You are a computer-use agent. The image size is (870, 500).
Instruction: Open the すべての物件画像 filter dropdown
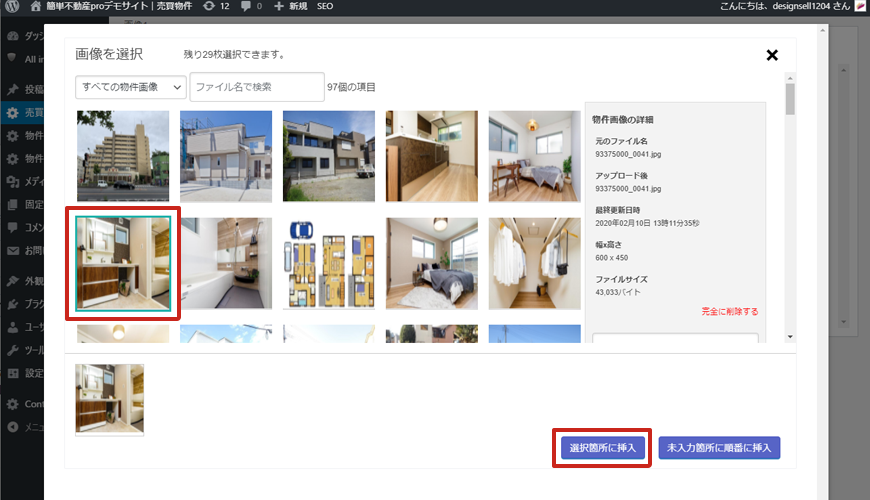(131, 87)
